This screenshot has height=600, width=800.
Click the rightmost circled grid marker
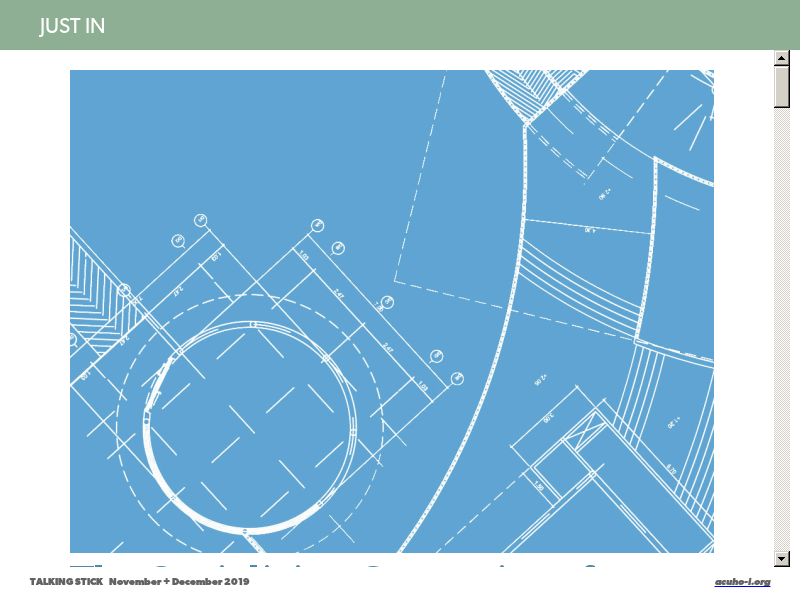coord(457,377)
